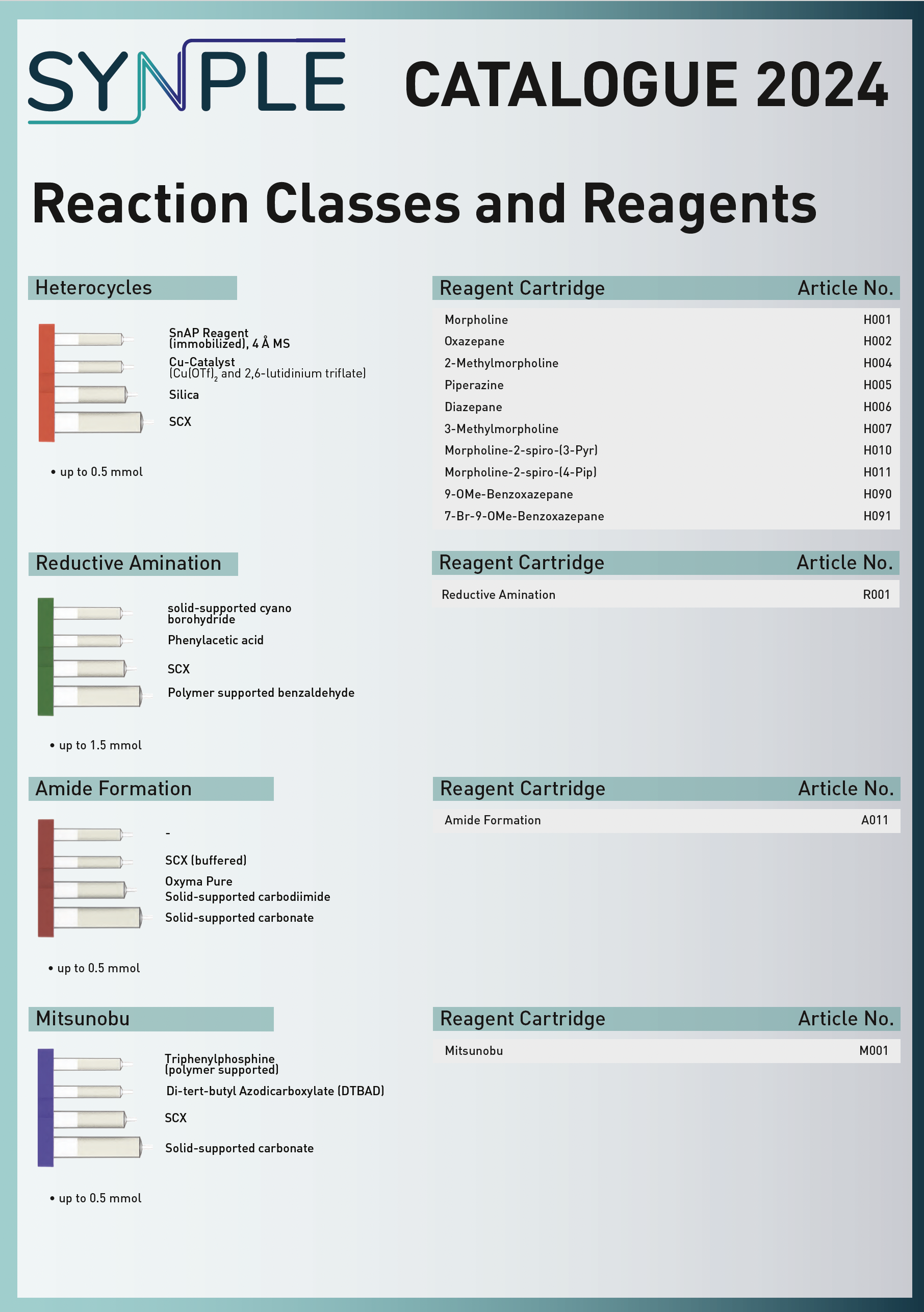The width and height of the screenshot is (924, 1312).
Task: Click the purple Mitsunobu cartridge image
Action: coord(90,1107)
